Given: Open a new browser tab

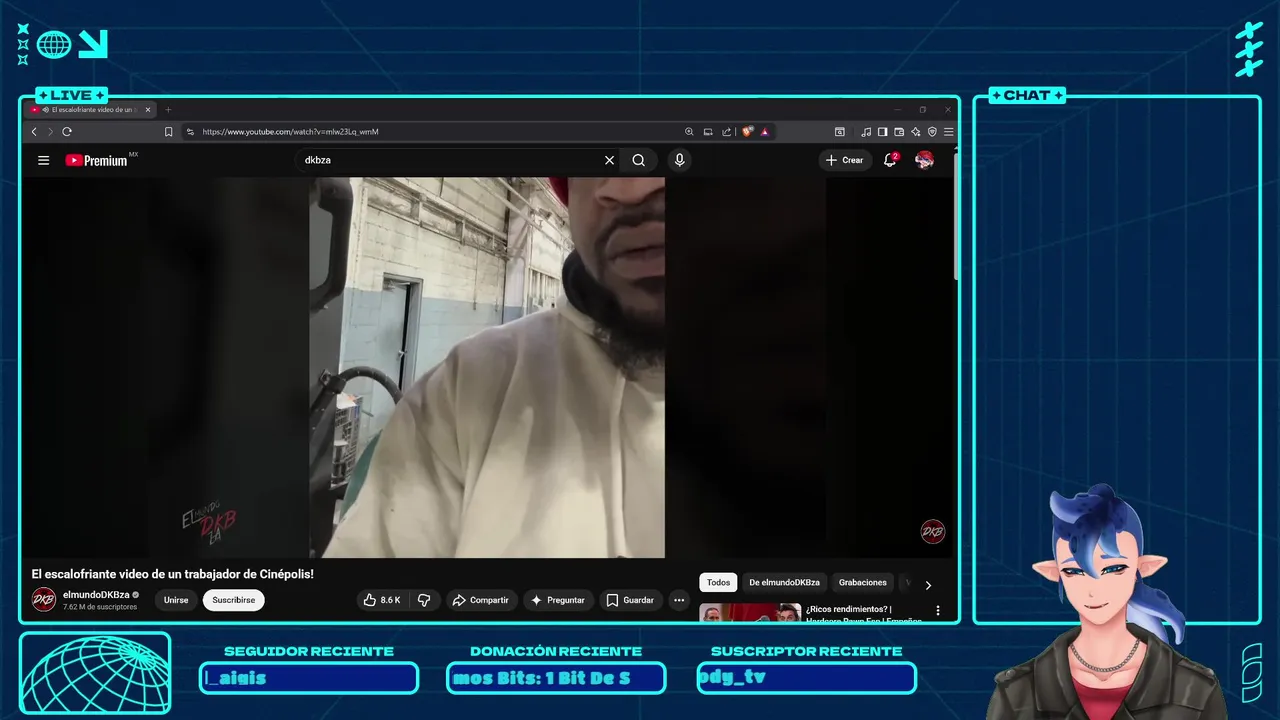Looking at the screenshot, I should [x=168, y=110].
